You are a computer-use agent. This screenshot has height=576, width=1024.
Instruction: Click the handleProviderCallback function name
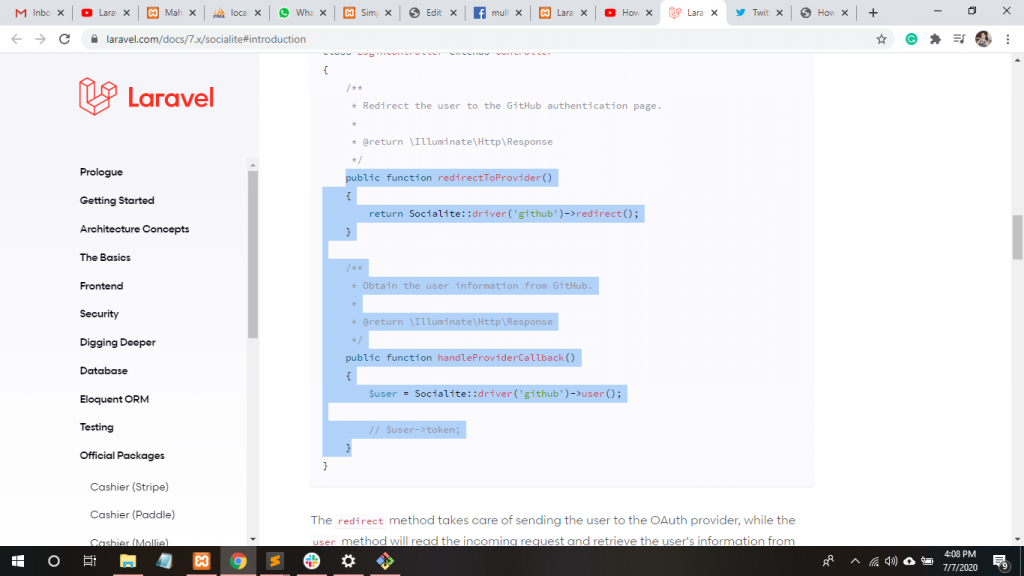[501, 358]
